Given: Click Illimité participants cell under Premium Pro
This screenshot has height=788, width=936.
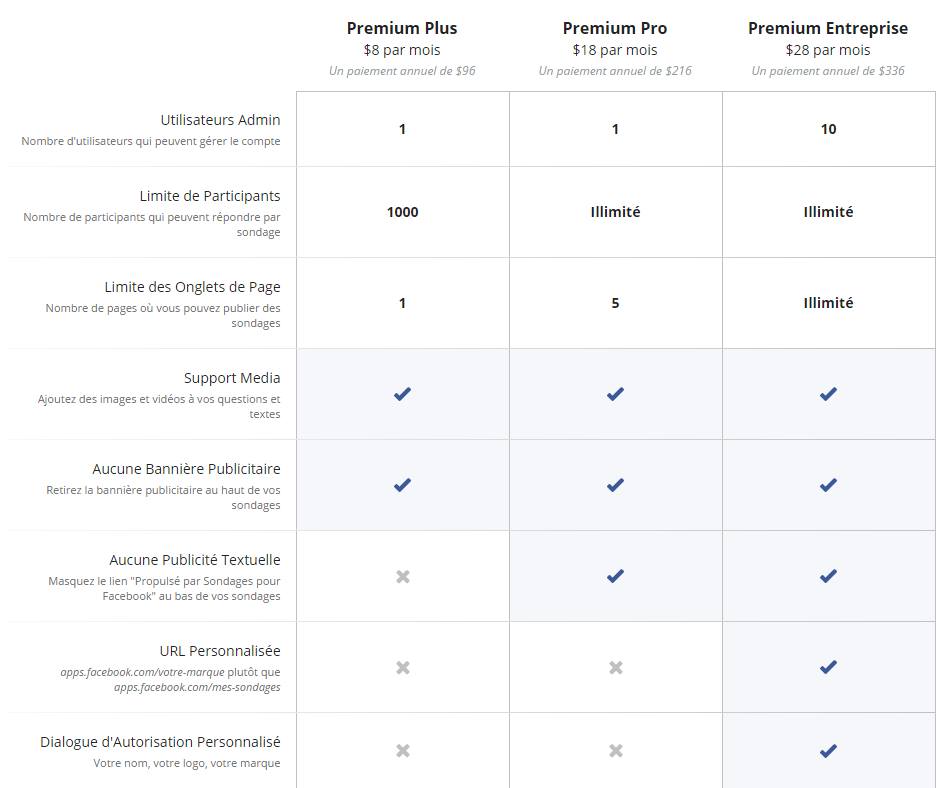Looking at the screenshot, I should 615,212.
